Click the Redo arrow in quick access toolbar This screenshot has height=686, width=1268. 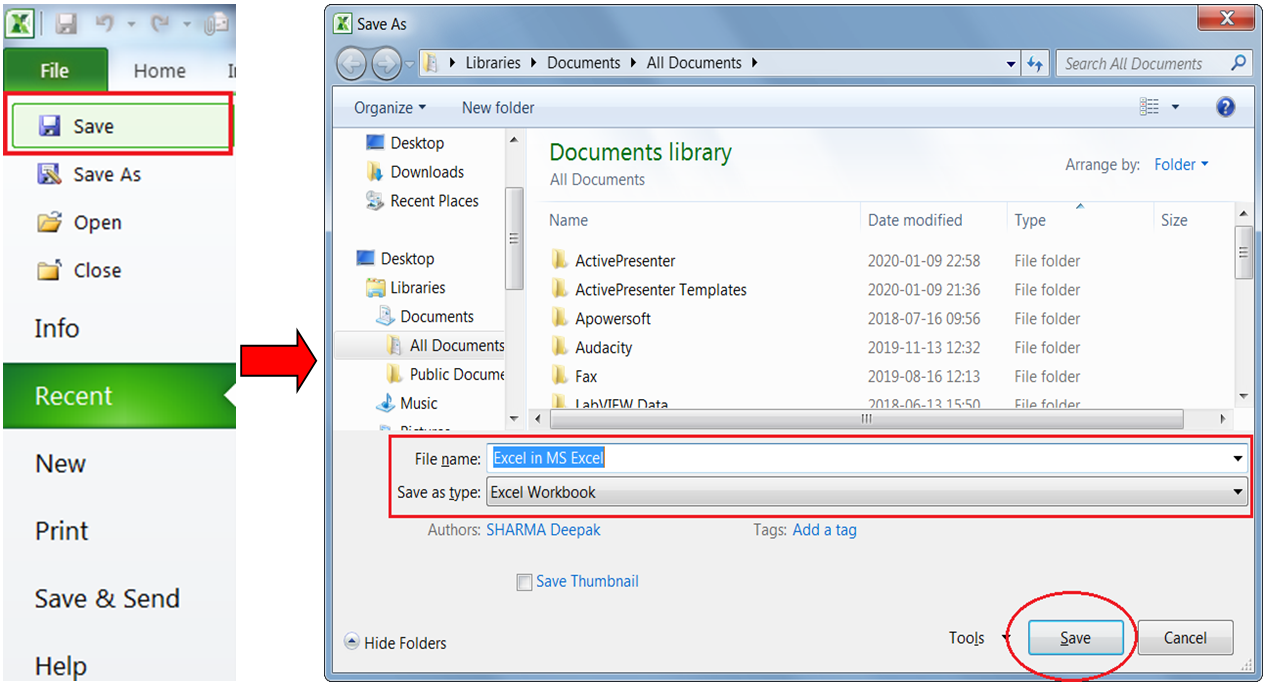tap(158, 22)
